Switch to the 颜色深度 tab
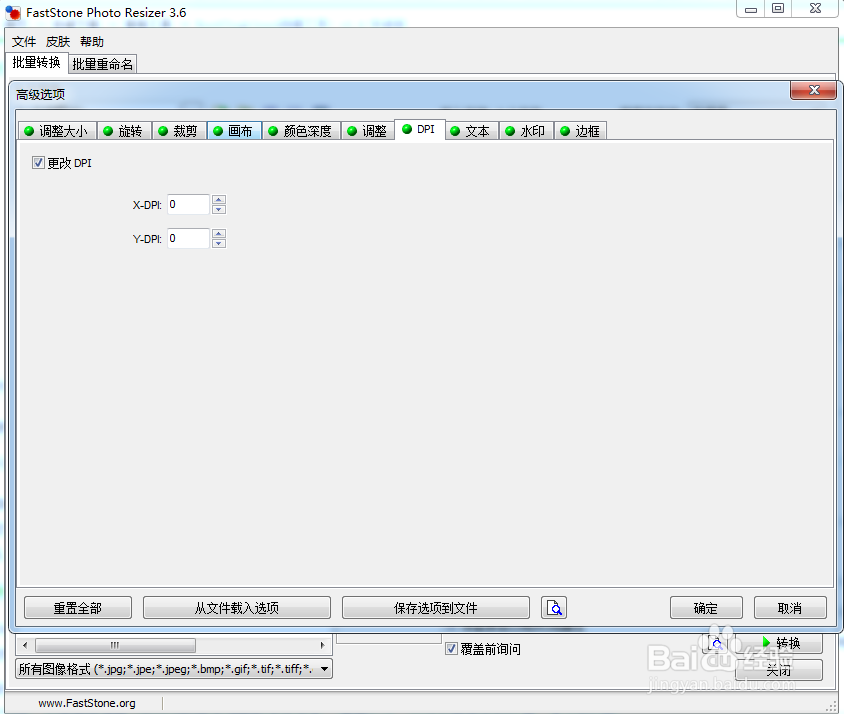Viewport: 844px width, 714px height. click(301, 131)
